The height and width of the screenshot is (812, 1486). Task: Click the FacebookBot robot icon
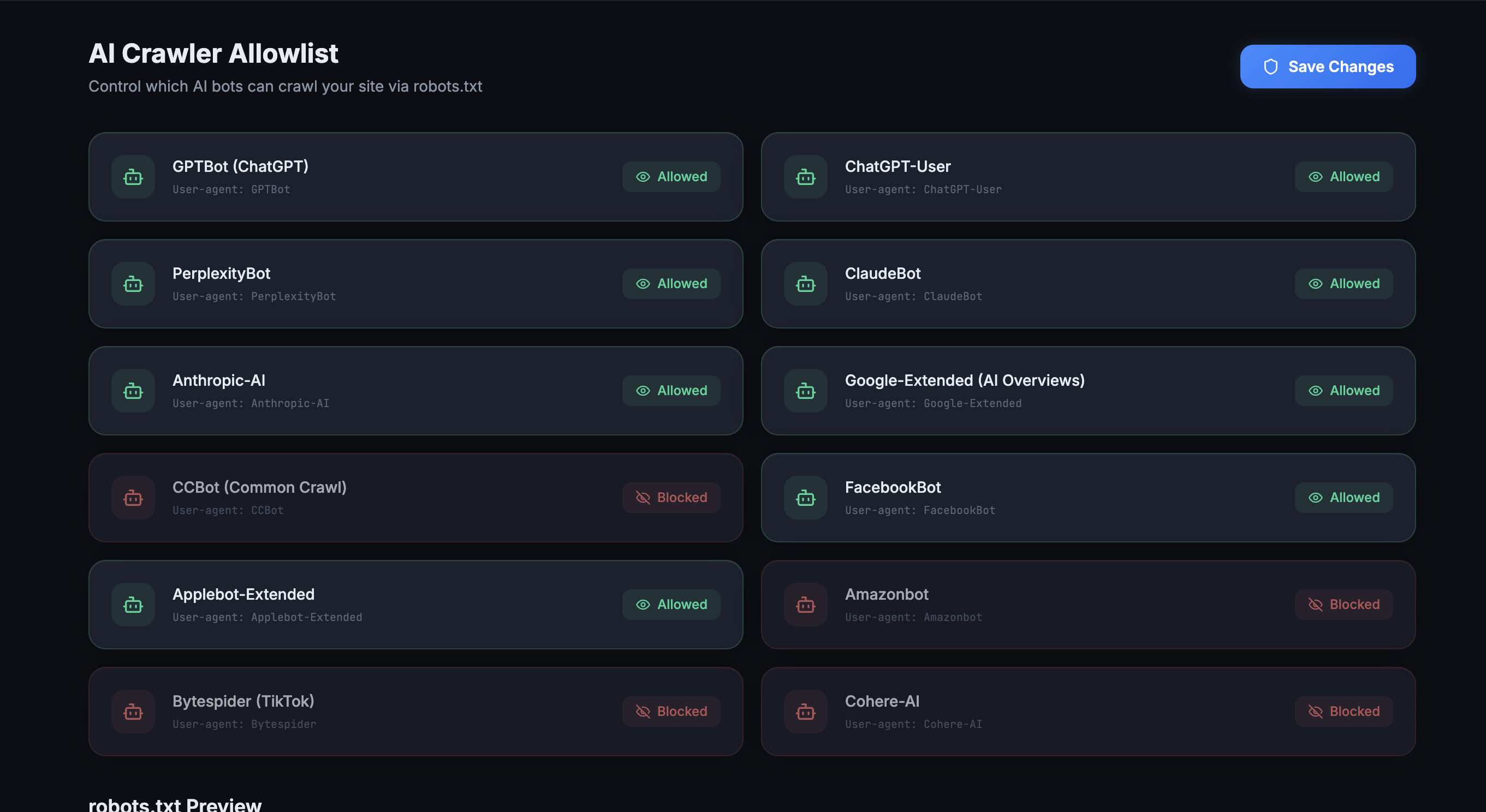pos(805,497)
